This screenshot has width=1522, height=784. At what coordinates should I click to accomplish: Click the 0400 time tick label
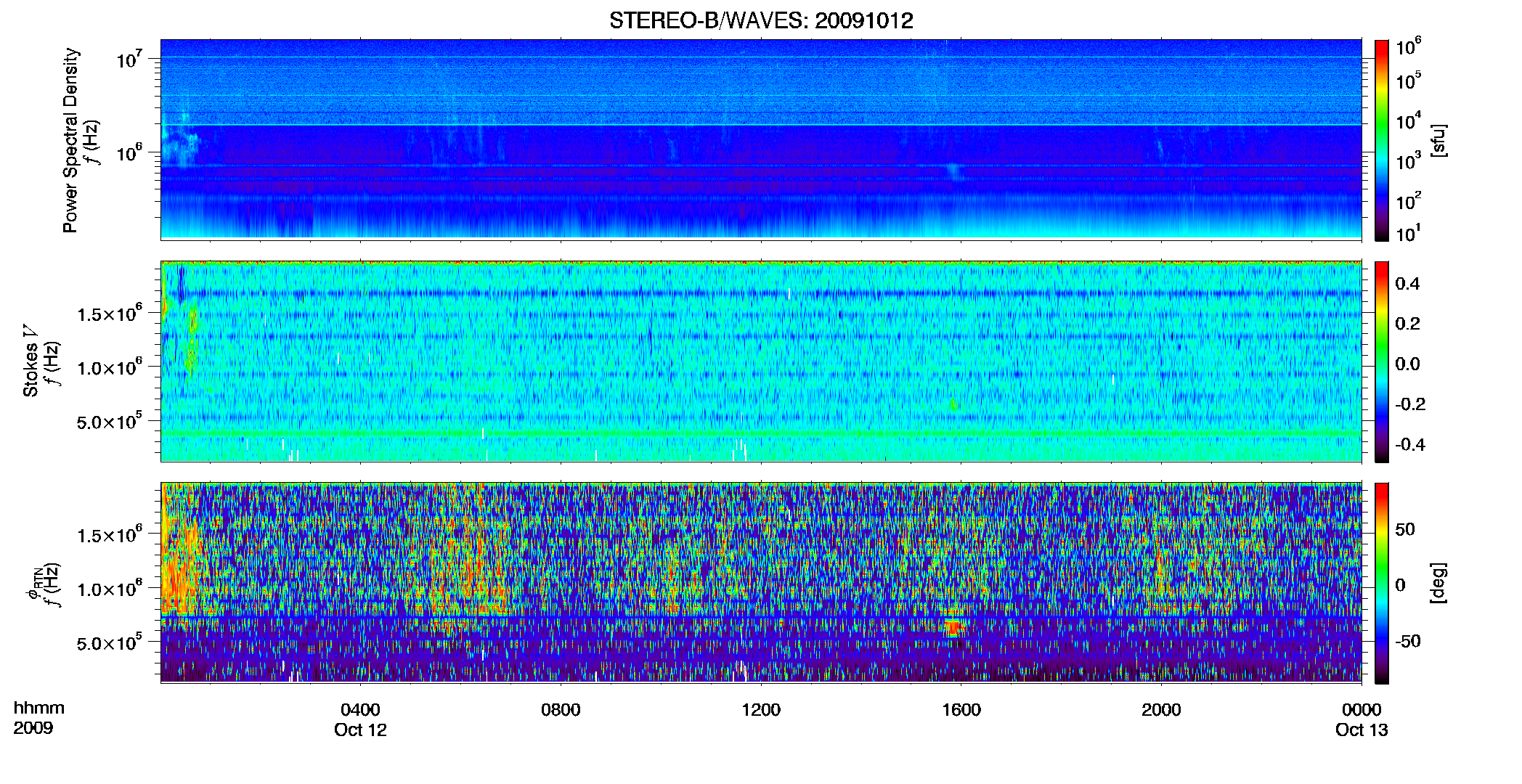(x=360, y=710)
